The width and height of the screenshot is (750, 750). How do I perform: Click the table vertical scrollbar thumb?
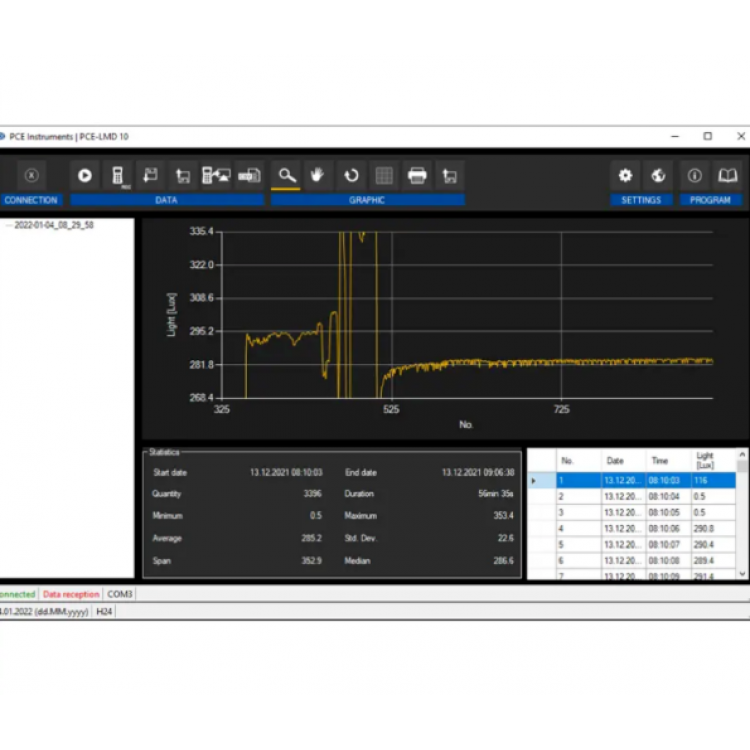point(742,466)
